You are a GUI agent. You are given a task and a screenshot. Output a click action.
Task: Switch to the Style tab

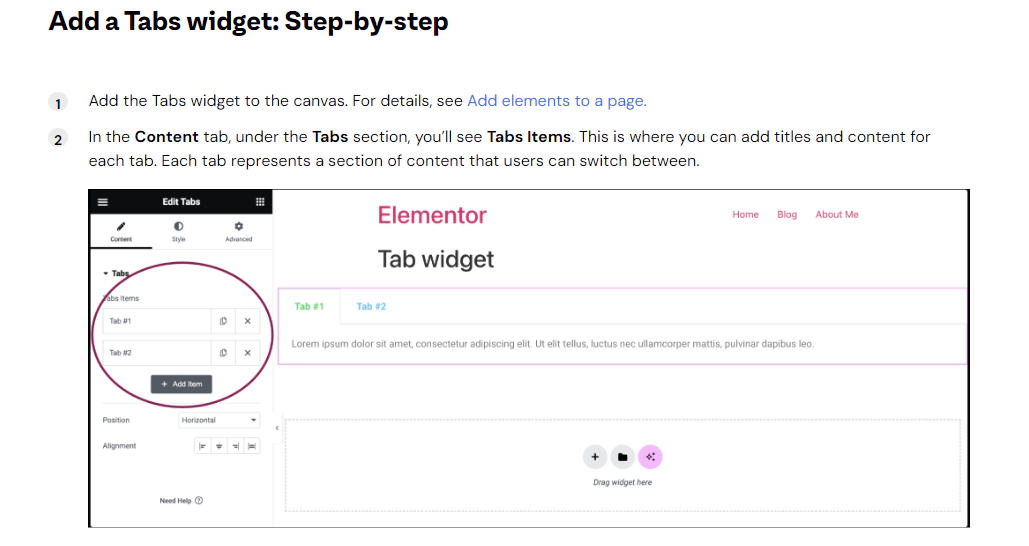point(178,231)
